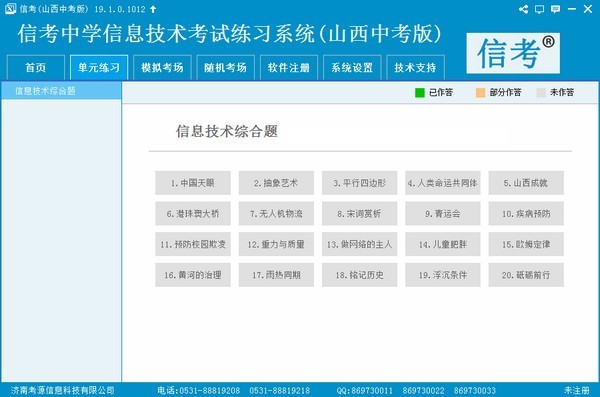The width and height of the screenshot is (600, 397).
Task: Go to the 随机考场 tab
Action: coord(225,68)
